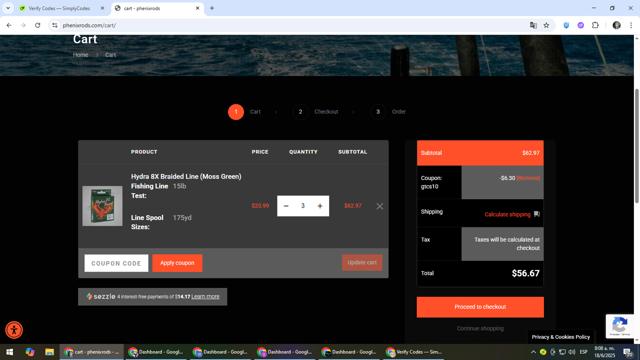This screenshot has height=360, width=640.
Task: Open the shield extension icon
Action: pyautogui.click(x=566, y=25)
